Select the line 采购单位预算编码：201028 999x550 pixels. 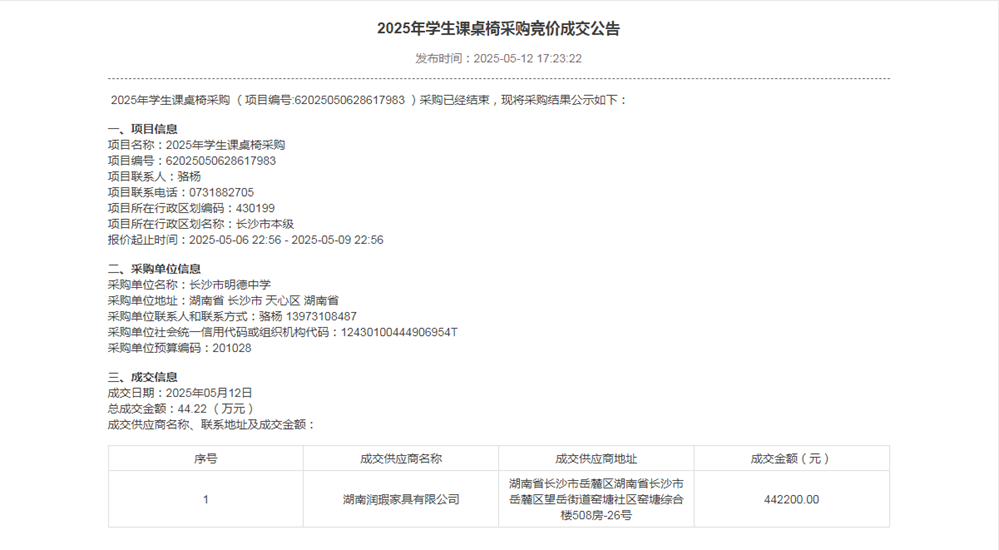tap(180, 349)
